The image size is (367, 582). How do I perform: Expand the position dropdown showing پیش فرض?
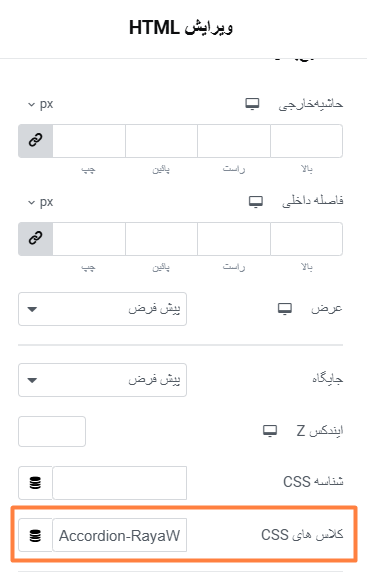(x=102, y=380)
